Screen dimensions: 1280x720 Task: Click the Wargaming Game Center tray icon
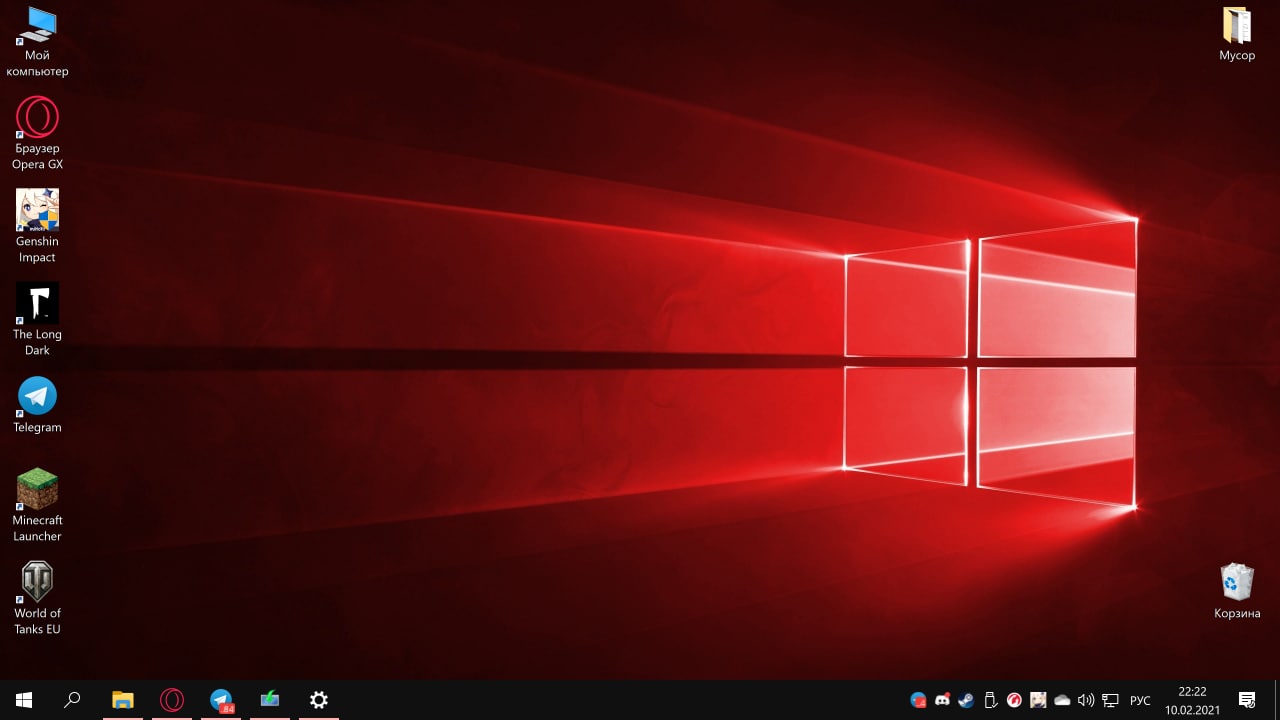point(1014,700)
